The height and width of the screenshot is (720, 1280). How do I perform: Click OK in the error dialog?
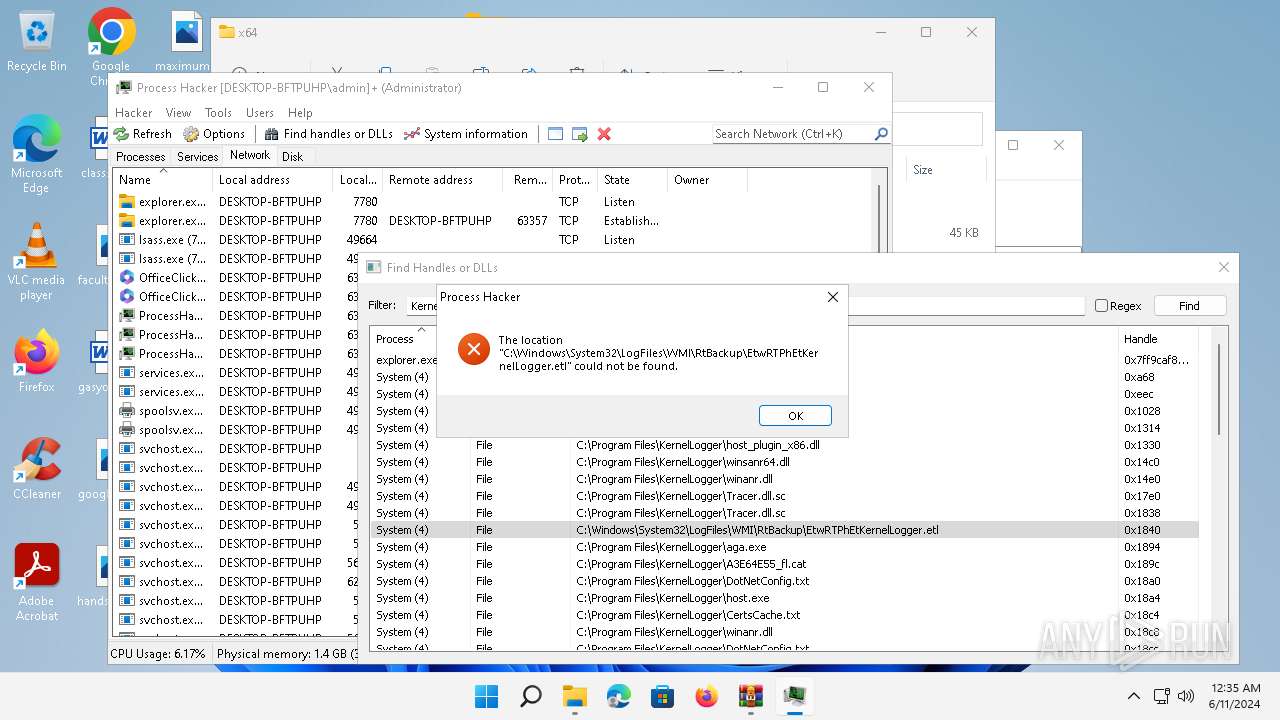pyautogui.click(x=795, y=415)
